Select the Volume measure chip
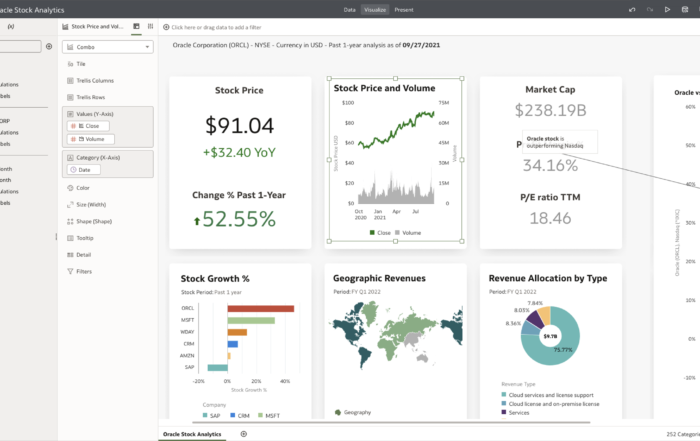This screenshot has width=700, height=441. [x=91, y=139]
